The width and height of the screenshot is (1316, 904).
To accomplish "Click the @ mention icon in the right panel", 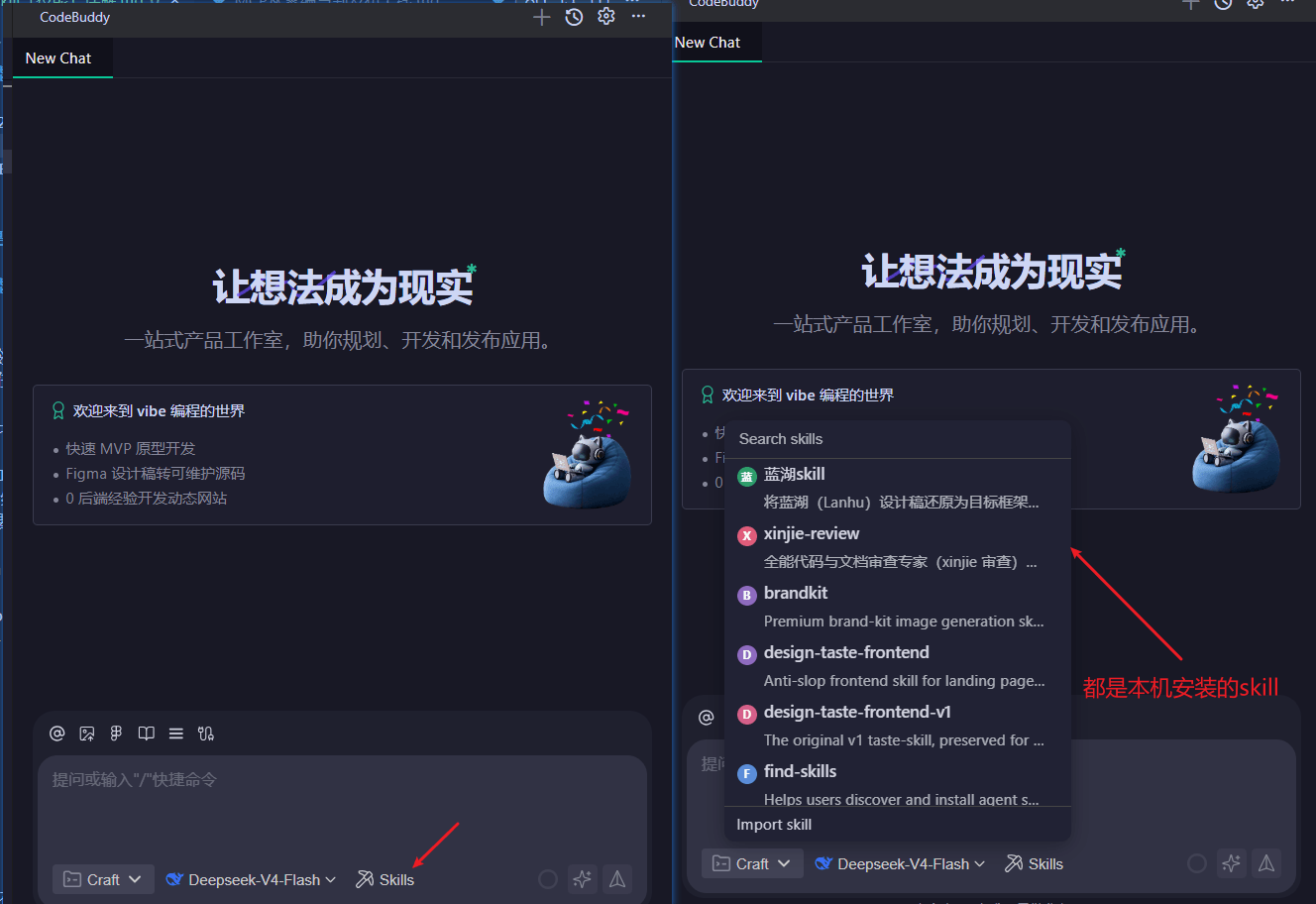I will (707, 718).
